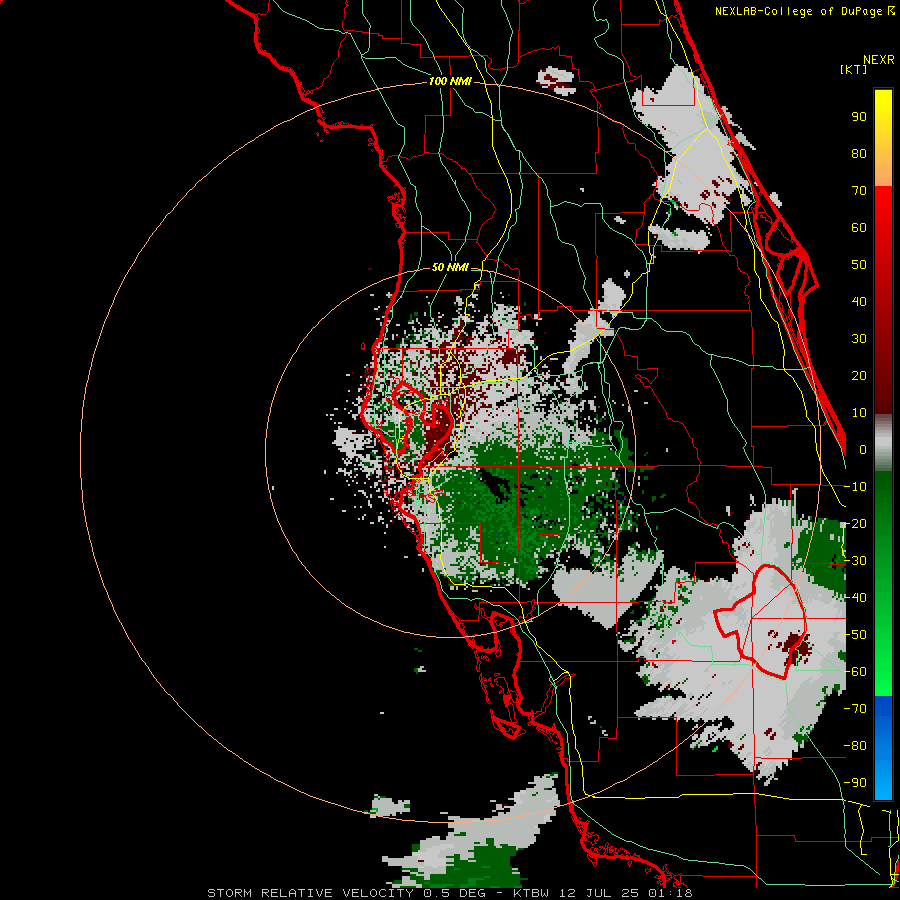Click the -80 value on velocity scale

(x=855, y=746)
